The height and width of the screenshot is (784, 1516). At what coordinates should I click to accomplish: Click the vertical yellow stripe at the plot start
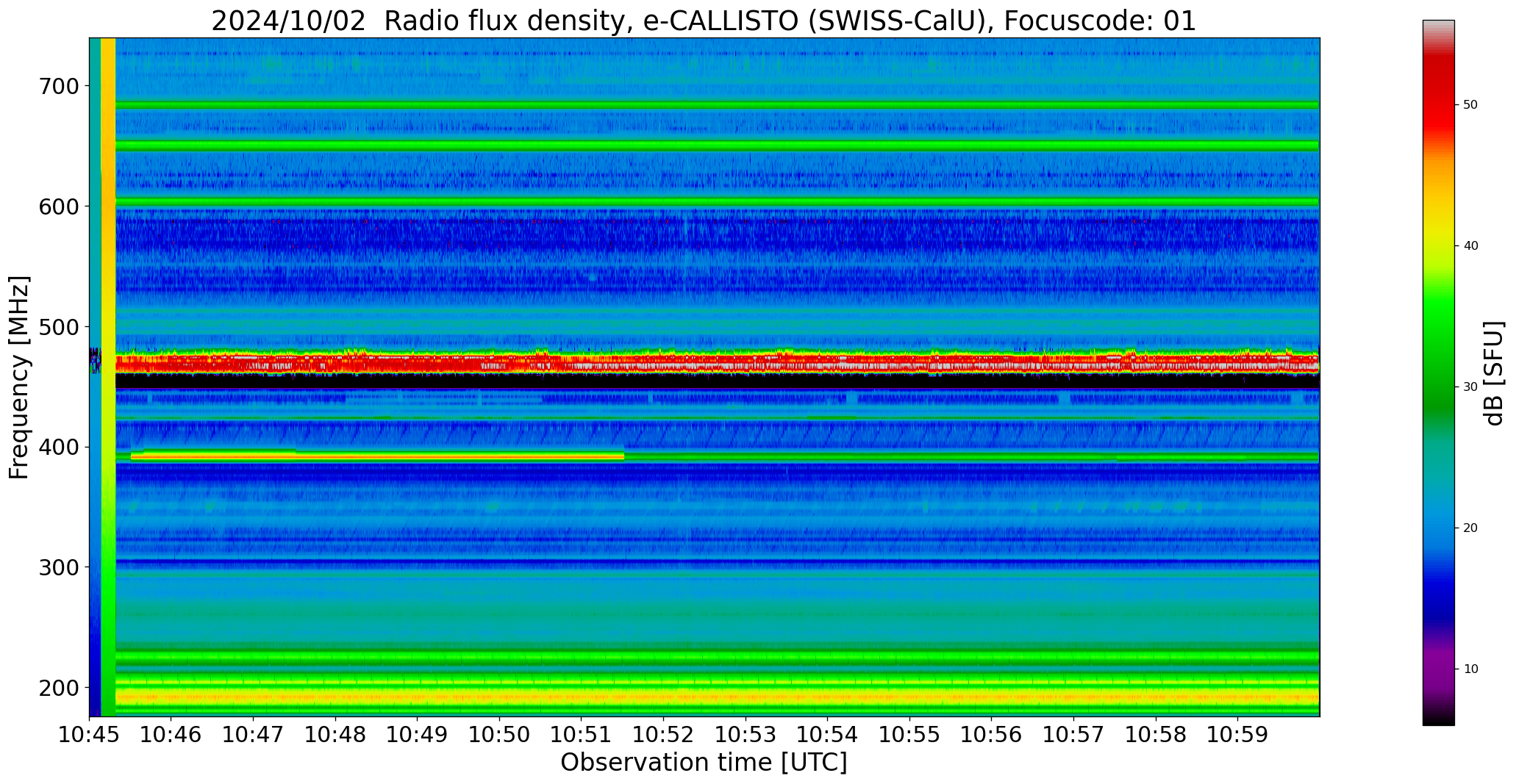(108, 377)
